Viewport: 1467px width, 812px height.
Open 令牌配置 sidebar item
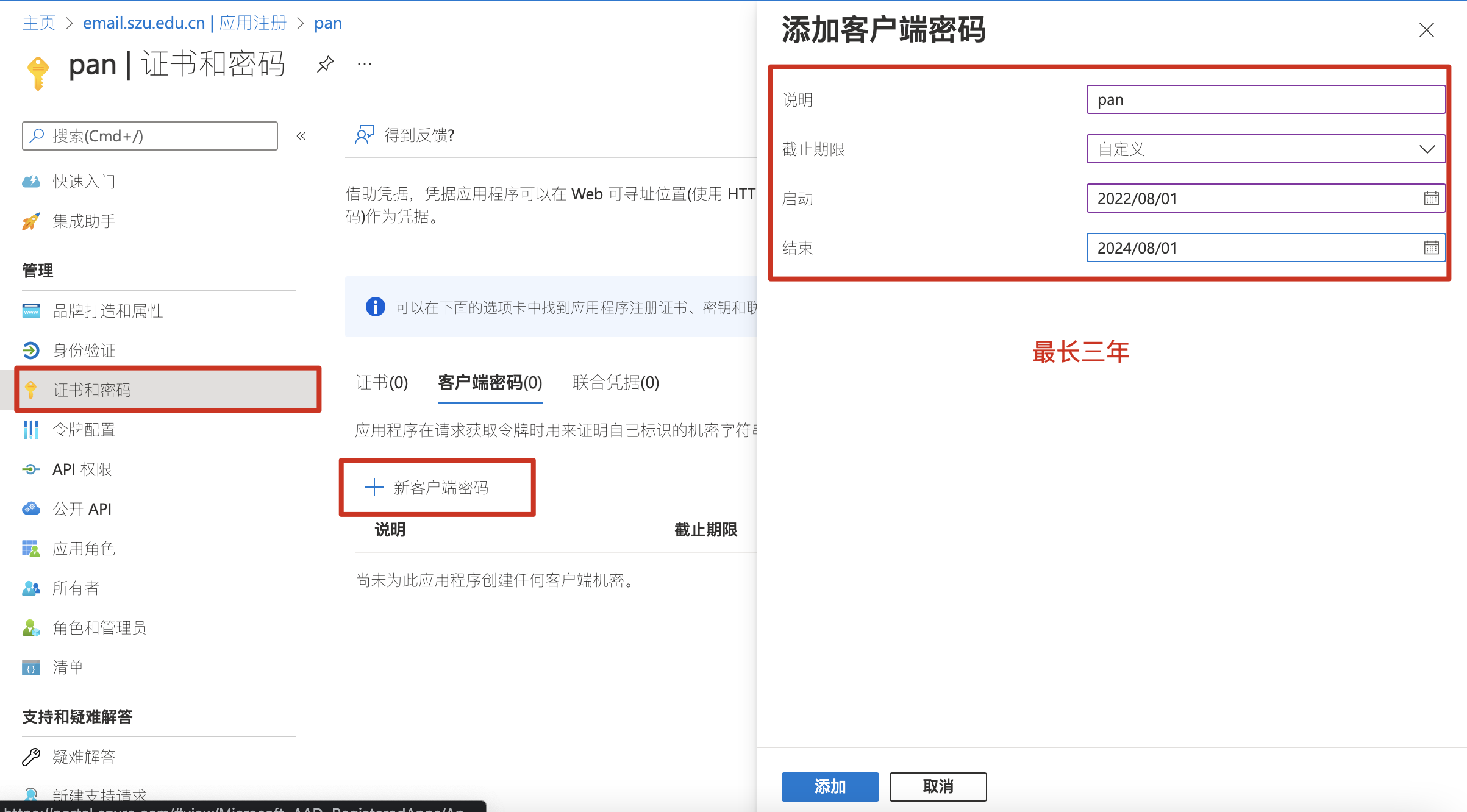point(84,430)
